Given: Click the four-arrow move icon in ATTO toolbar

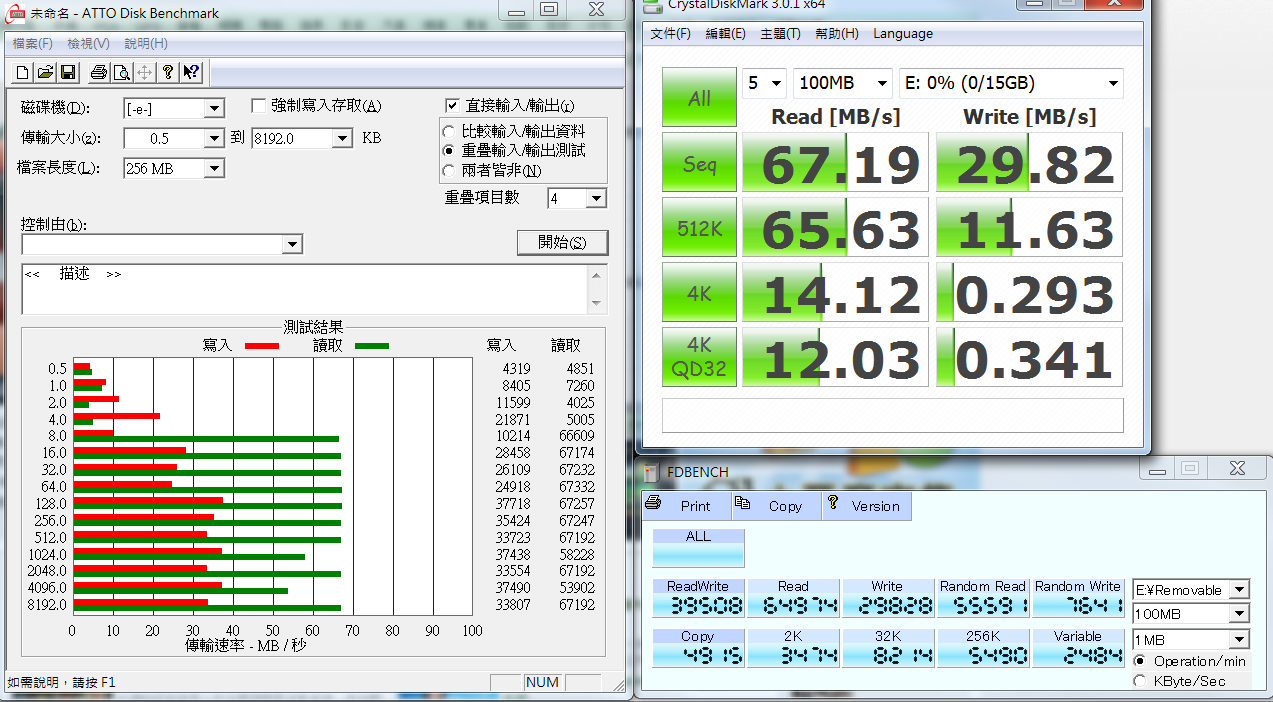Looking at the screenshot, I should [x=144, y=72].
